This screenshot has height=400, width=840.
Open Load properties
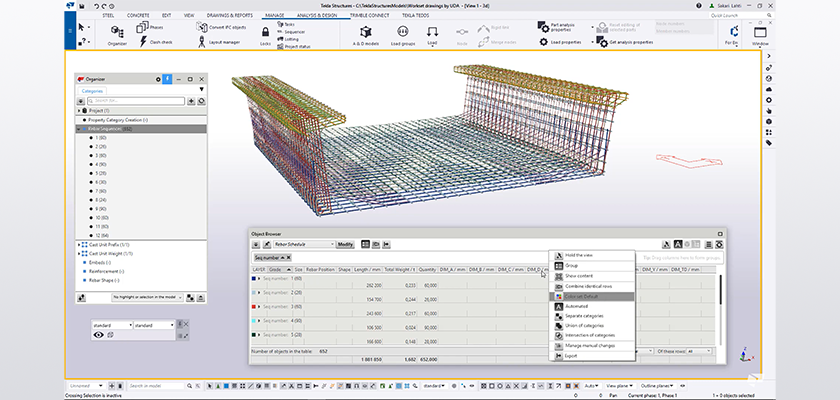click(560, 42)
